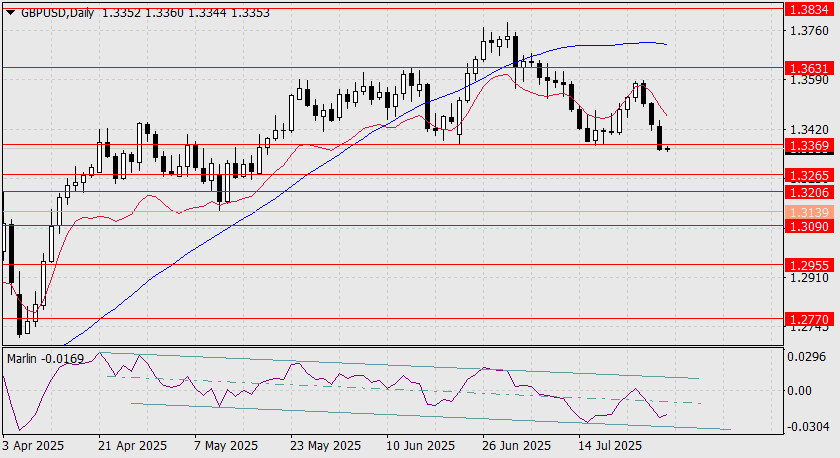
Task: Click the 10 Jun 2025 date label
Action: pyautogui.click(x=420, y=446)
